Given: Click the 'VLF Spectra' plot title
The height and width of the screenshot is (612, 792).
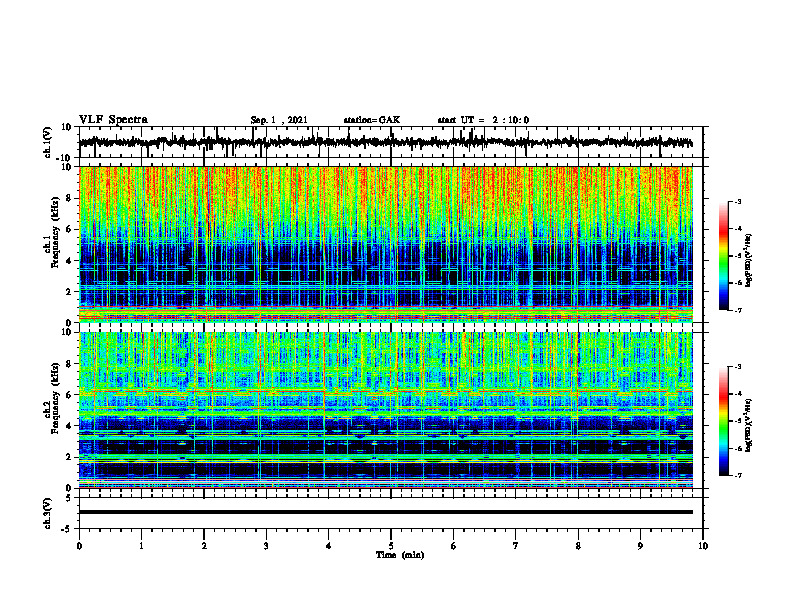Looking at the screenshot, I should pyautogui.click(x=113, y=120).
